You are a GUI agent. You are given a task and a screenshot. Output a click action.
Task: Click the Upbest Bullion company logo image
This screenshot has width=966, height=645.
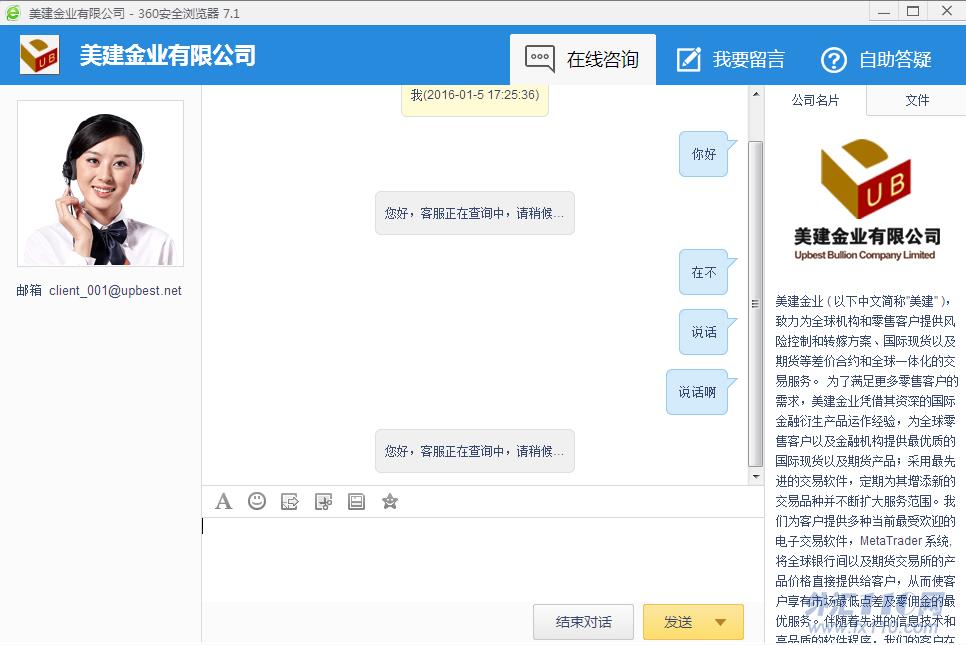[865, 199]
